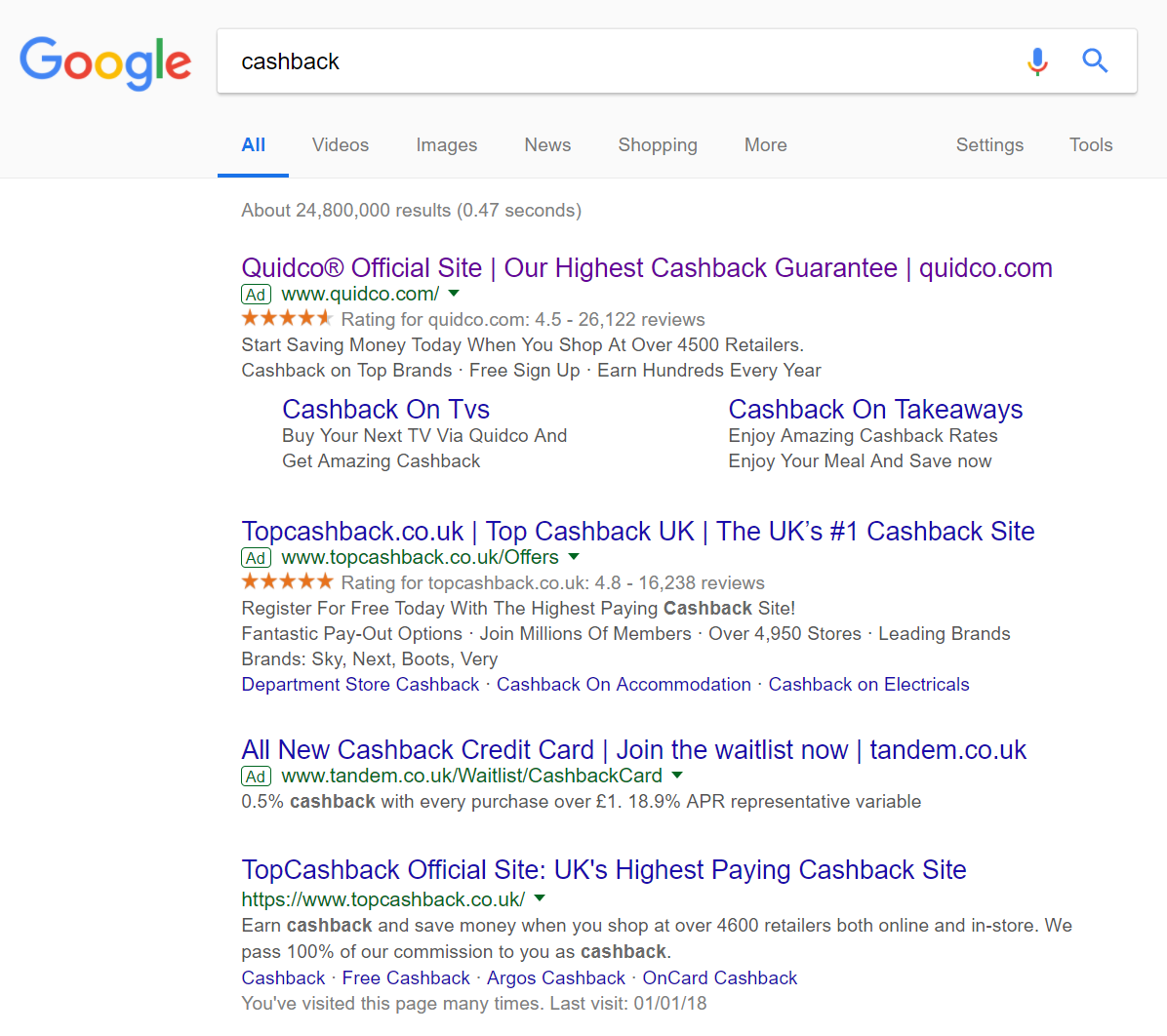Open Department Store Cashback link

click(360, 685)
